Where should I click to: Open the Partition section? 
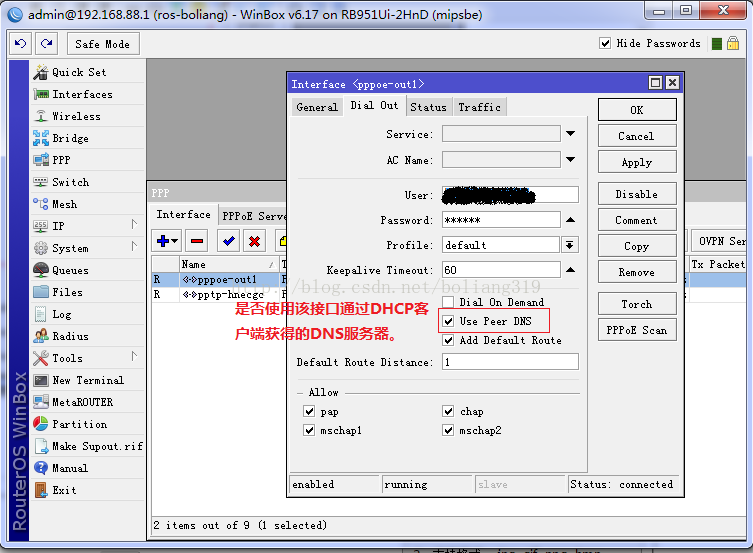[88, 424]
